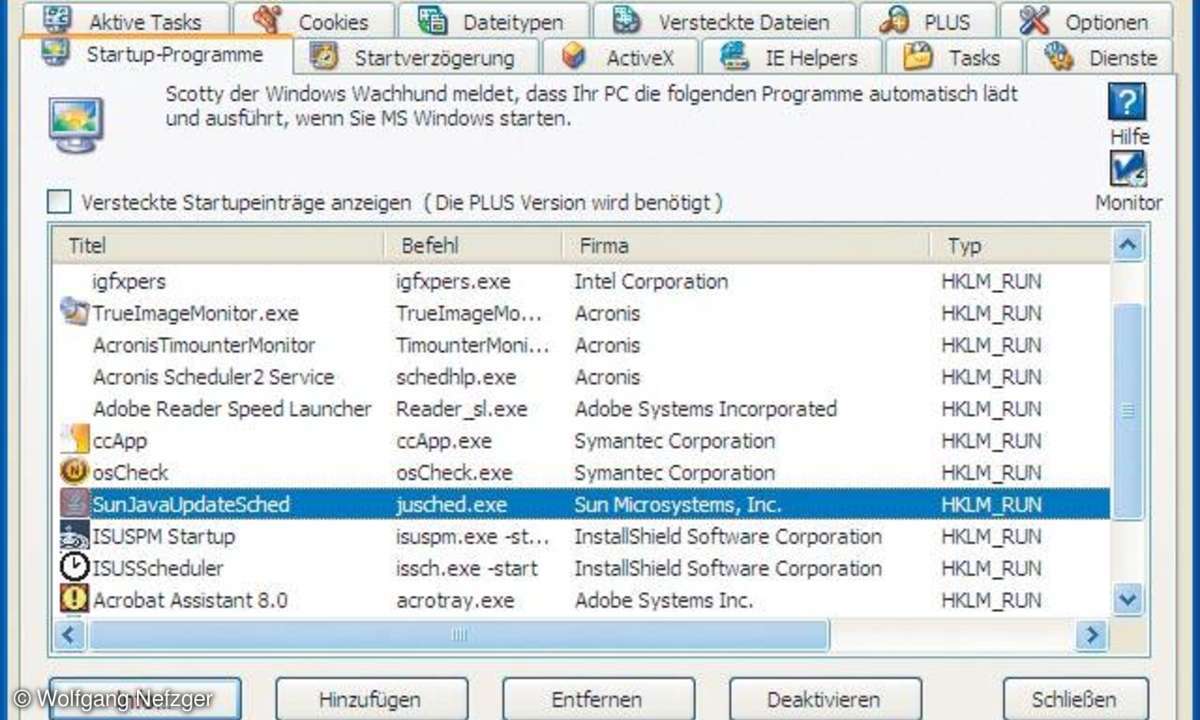Click the Versteckte Dateien tab icon
This screenshot has width=1200, height=720.
pos(627,20)
